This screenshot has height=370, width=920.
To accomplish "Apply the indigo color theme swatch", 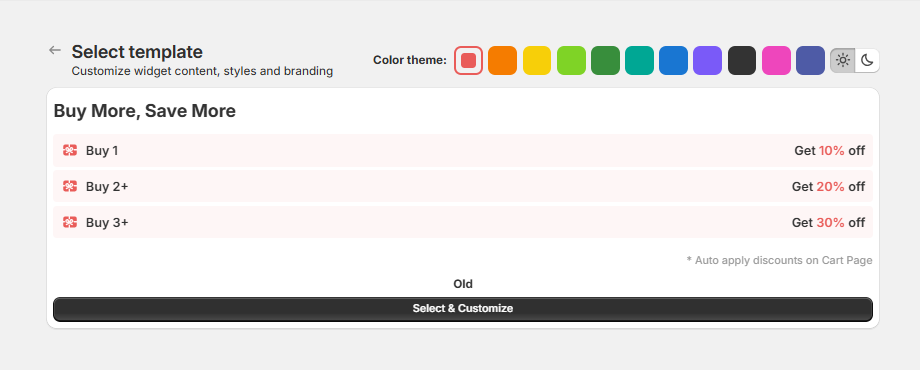I will point(810,60).
